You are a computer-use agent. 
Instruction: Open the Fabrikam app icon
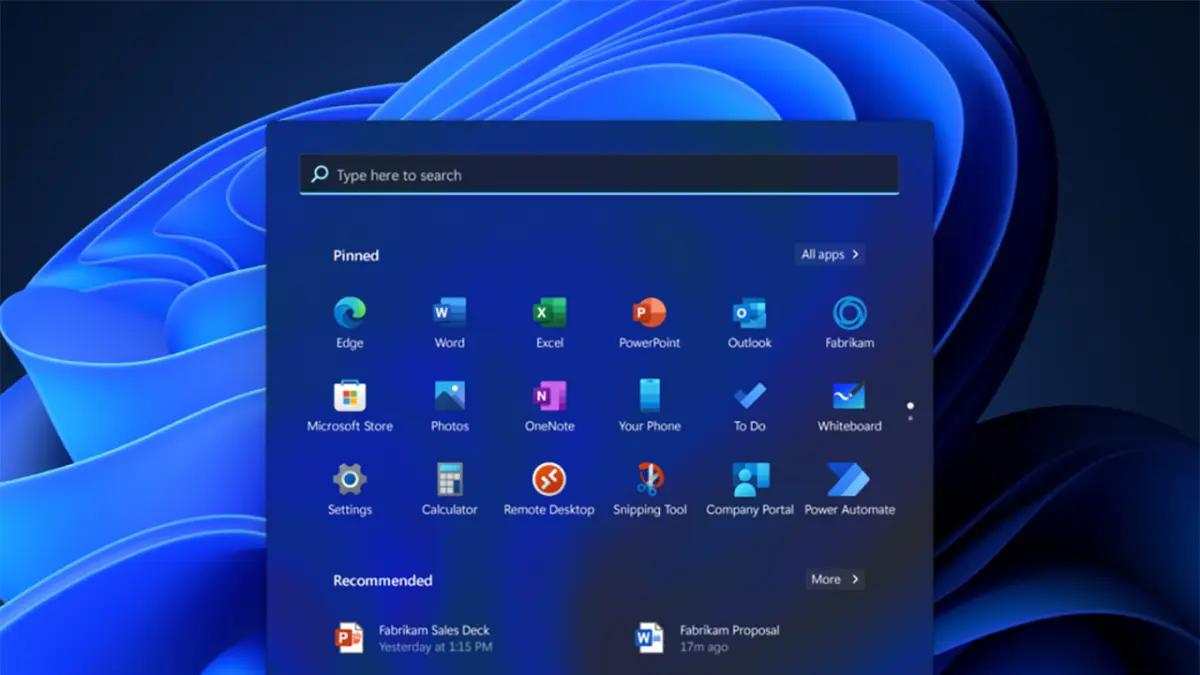pos(849,314)
